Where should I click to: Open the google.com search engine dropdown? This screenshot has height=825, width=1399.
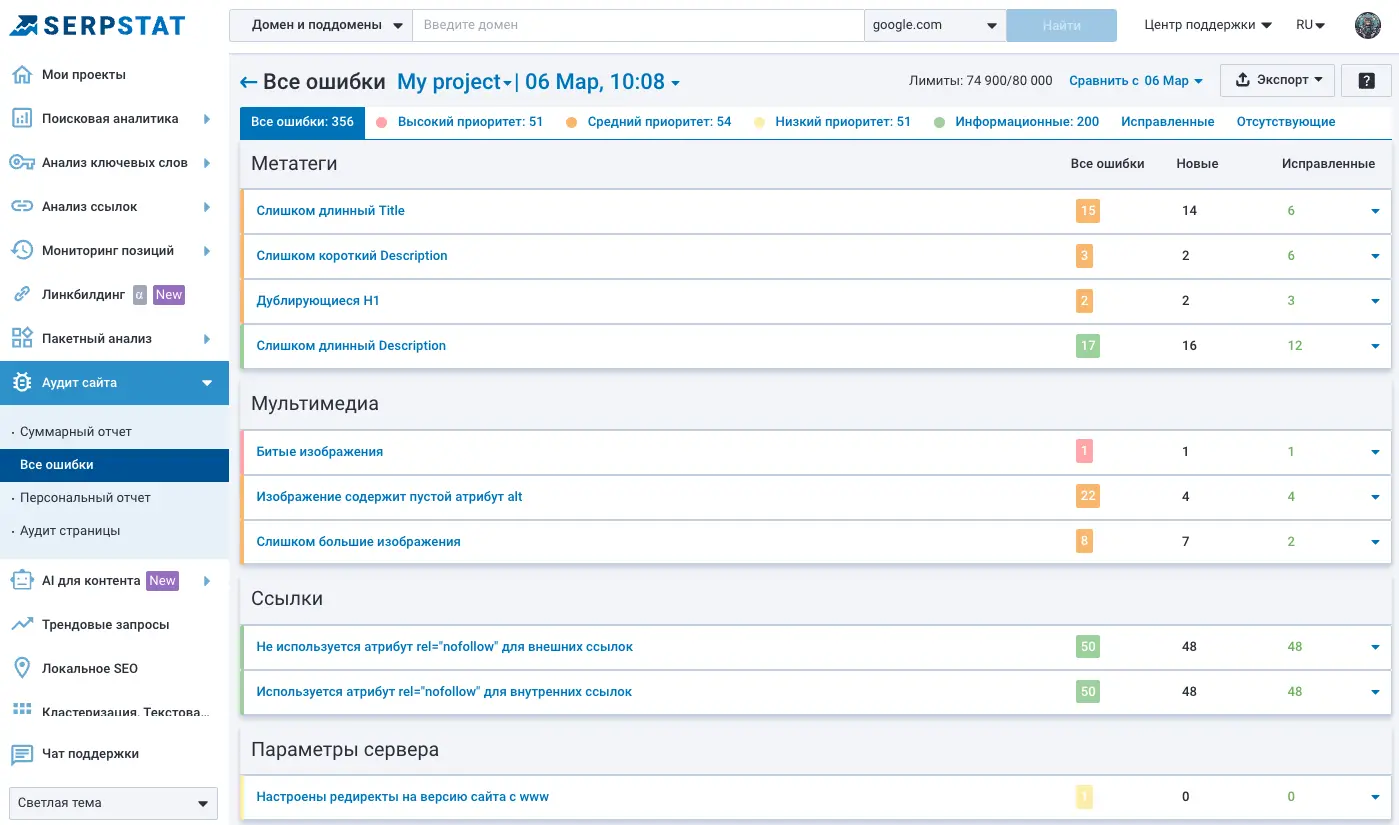tap(934, 26)
